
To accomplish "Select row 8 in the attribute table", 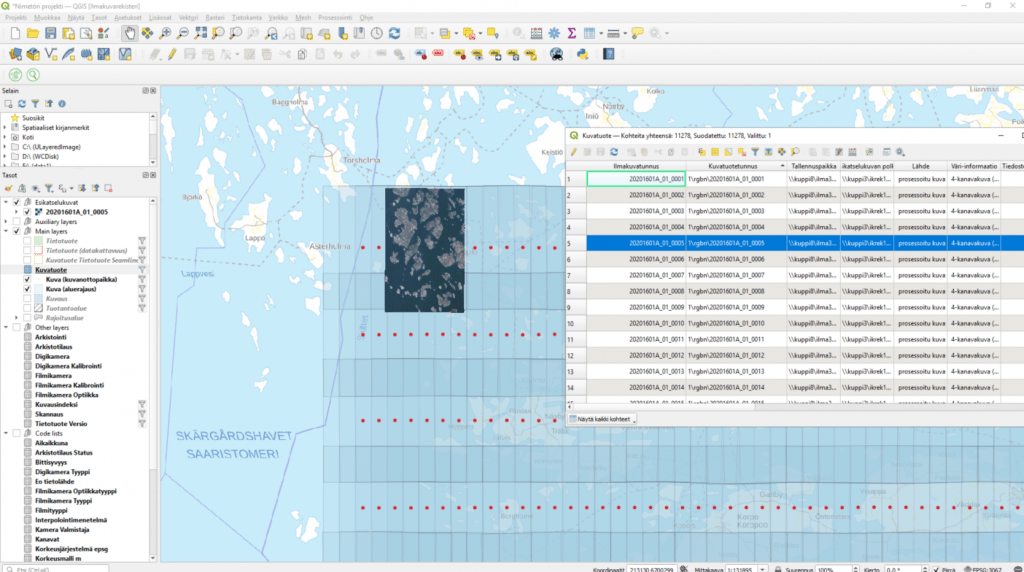I will 575,291.
